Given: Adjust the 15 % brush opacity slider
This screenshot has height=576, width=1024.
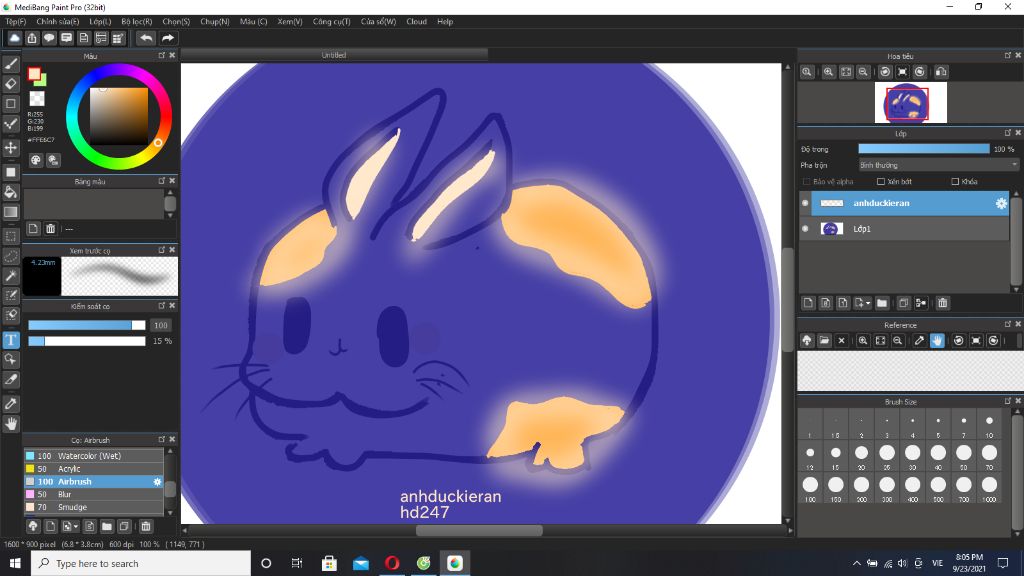Looking at the screenshot, I should point(87,341).
